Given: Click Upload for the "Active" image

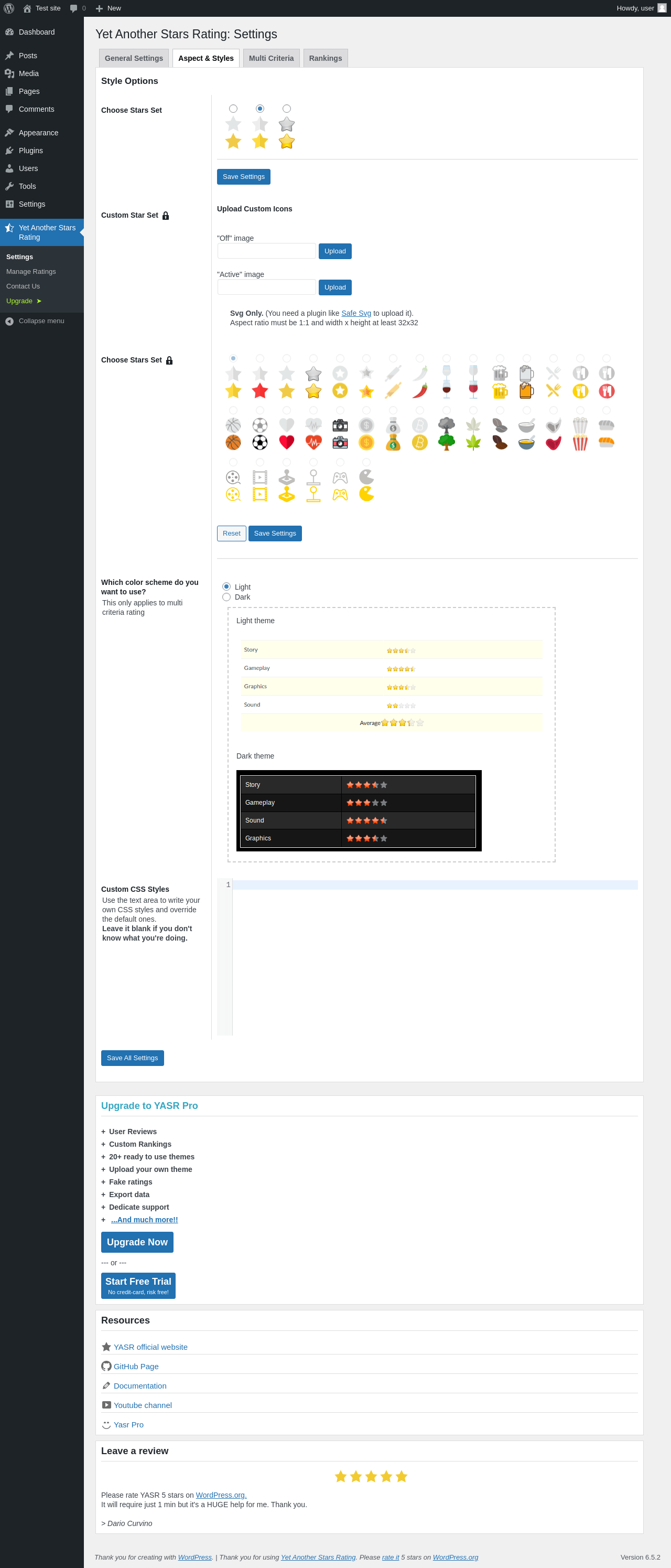Looking at the screenshot, I should (335, 287).
